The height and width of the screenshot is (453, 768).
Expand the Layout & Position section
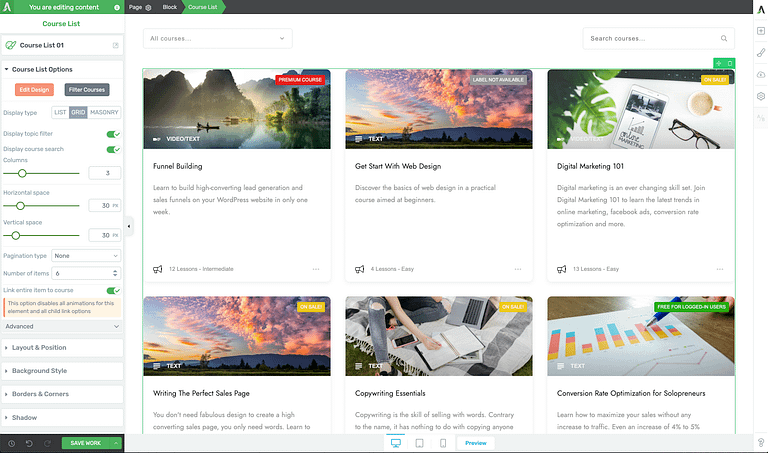coord(62,347)
